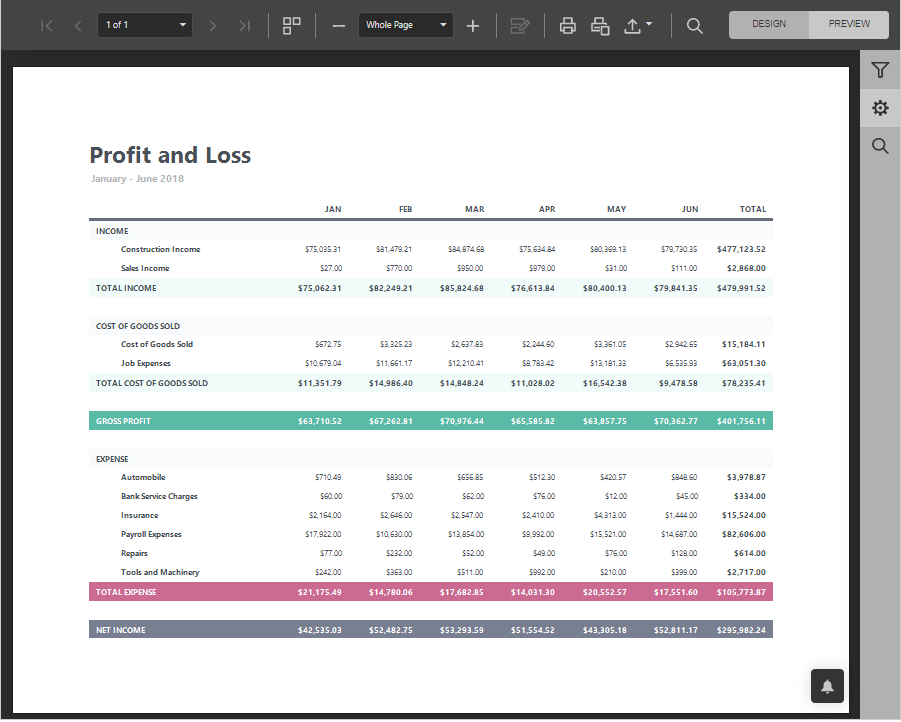Click the notification bell button

coord(827,686)
